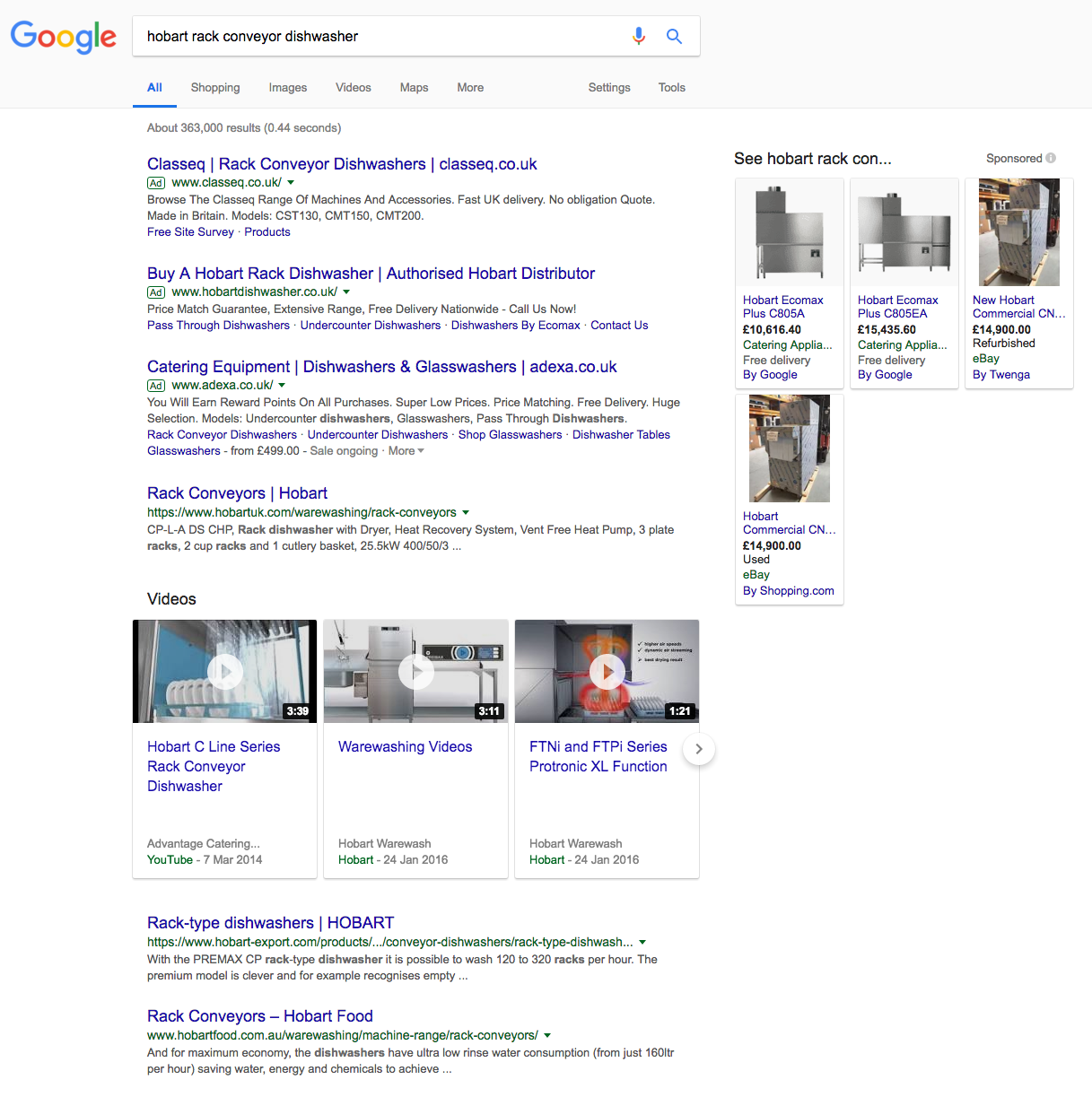Switch to the Images tab

pyautogui.click(x=288, y=88)
